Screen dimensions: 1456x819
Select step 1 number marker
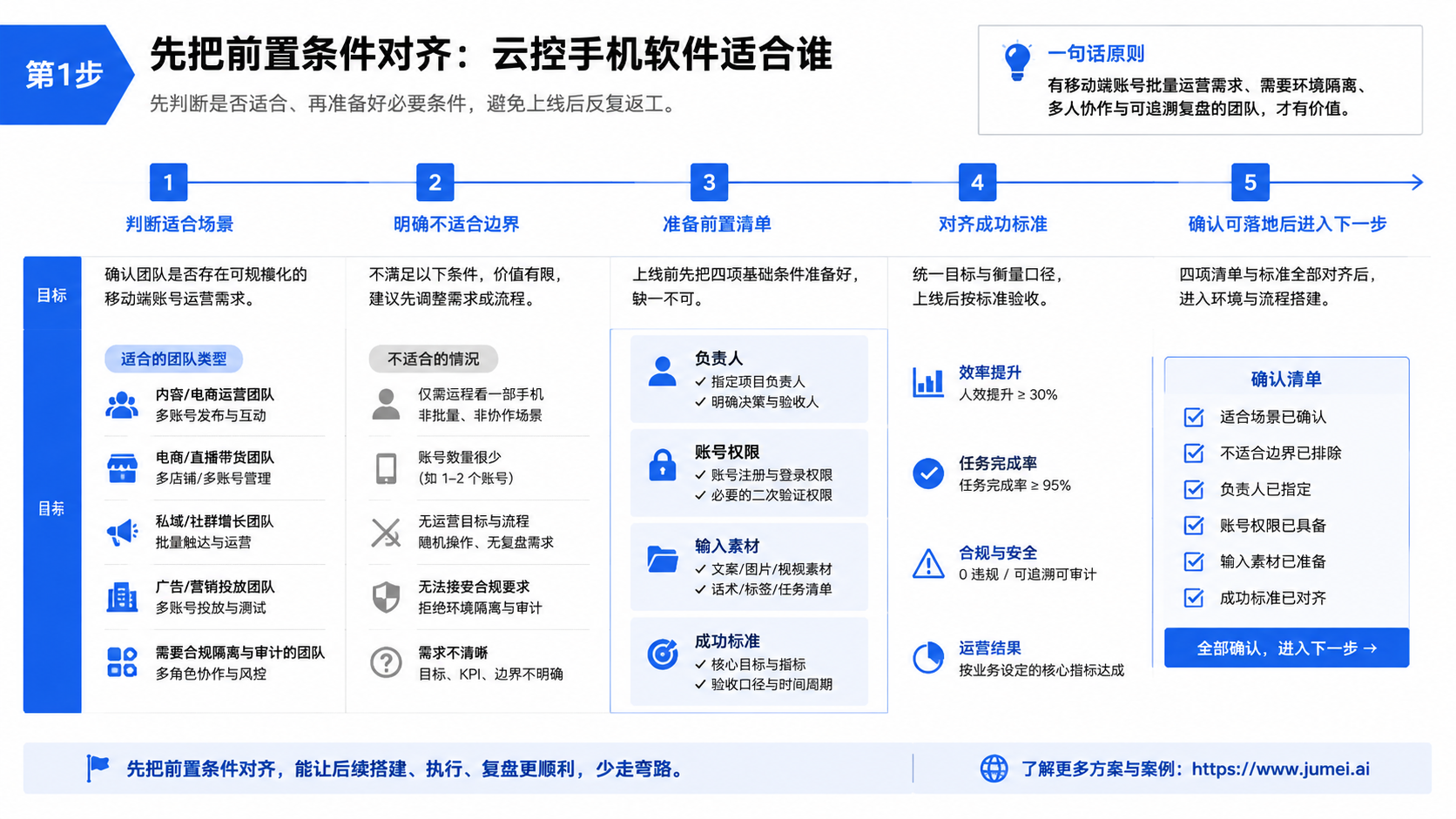click(x=169, y=183)
